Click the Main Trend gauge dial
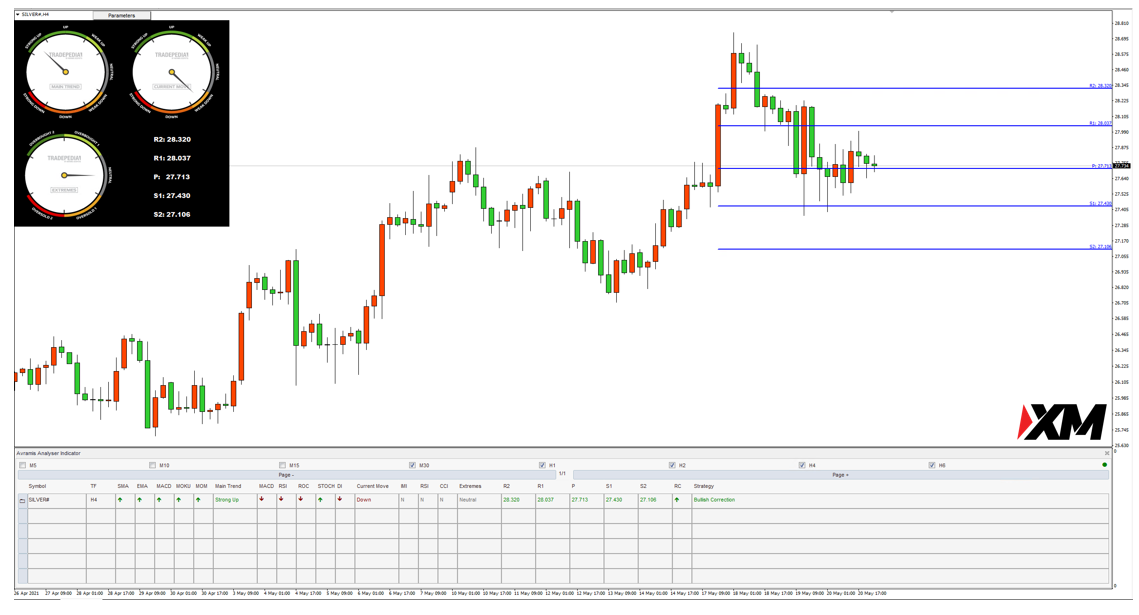Image resolution: width=1139 pixels, height=615 pixels. 65,72
